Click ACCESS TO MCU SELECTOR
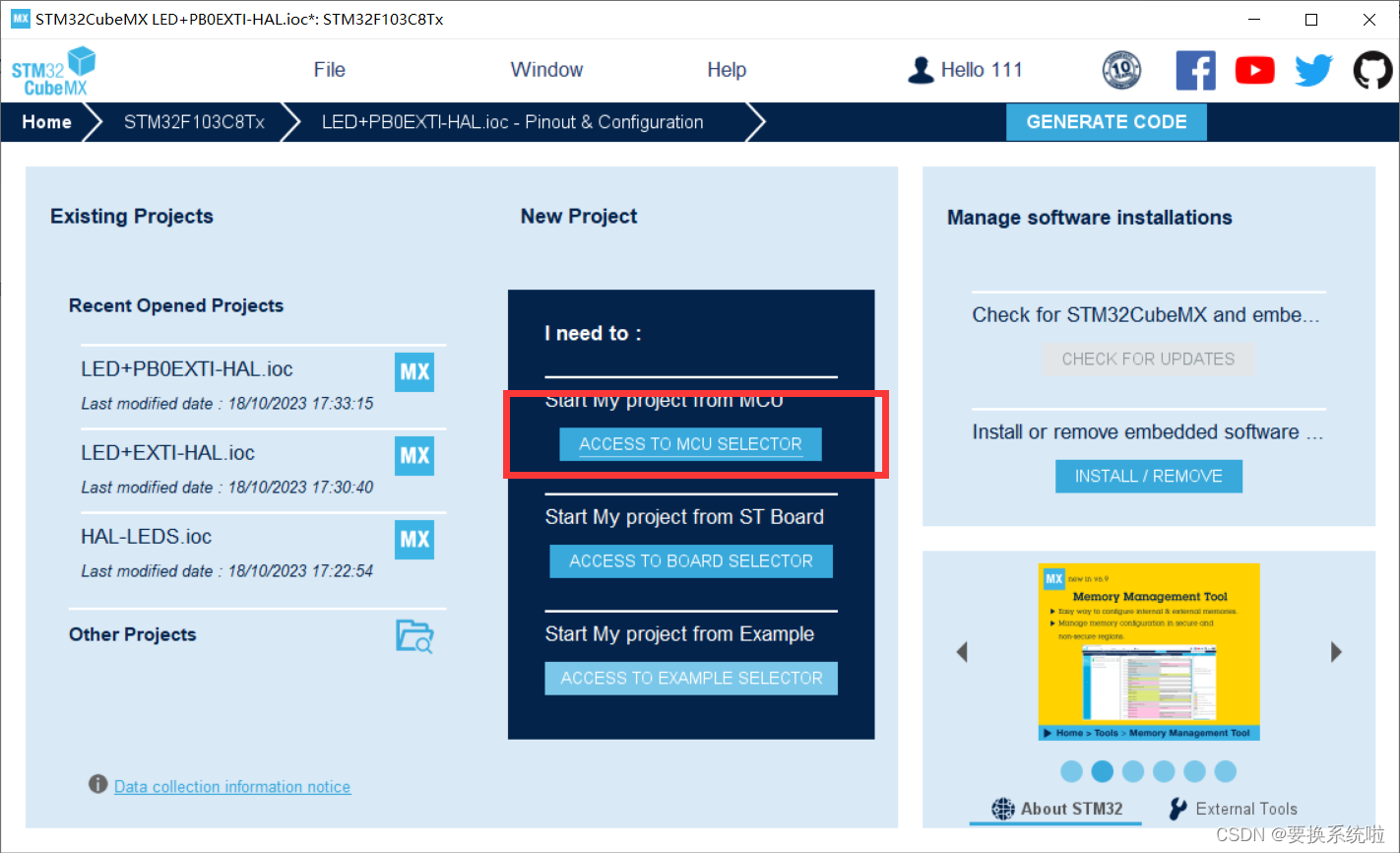 (x=690, y=444)
